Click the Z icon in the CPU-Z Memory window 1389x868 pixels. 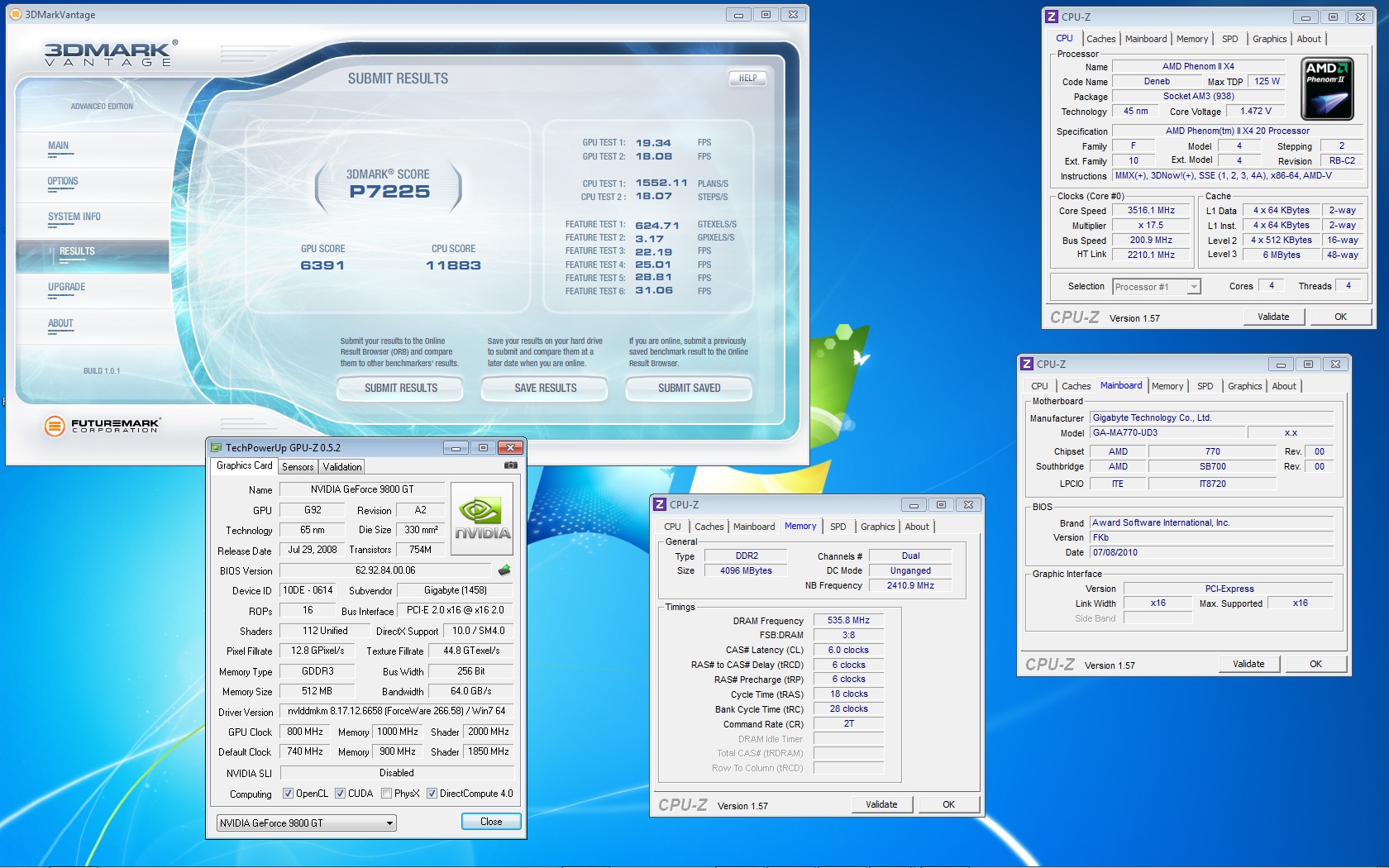(660, 504)
